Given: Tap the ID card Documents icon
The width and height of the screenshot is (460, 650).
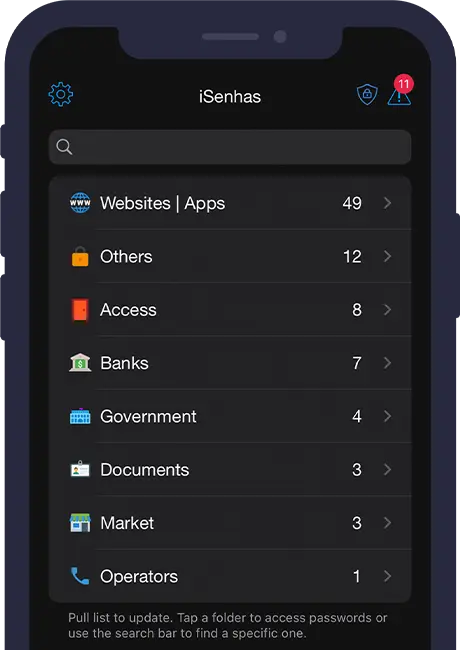Looking at the screenshot, I should (x=80, y=469).
